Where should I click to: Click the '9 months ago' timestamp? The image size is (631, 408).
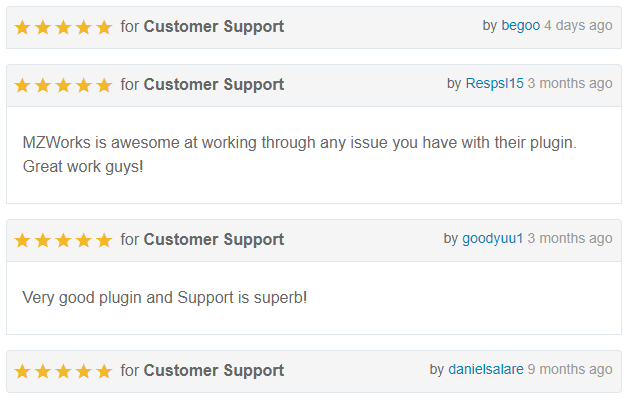[570, 369]
